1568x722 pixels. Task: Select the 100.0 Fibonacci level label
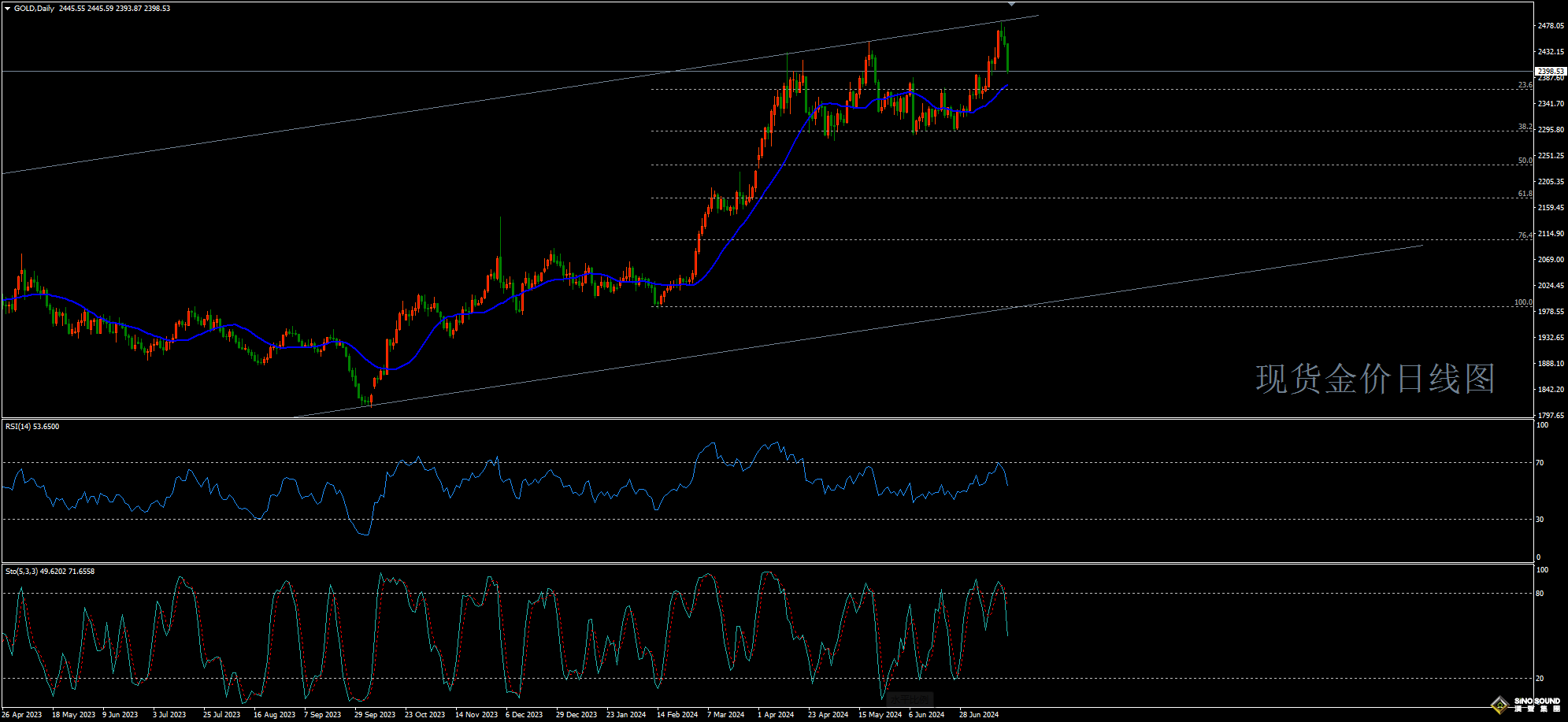[x=1522, y=302]
